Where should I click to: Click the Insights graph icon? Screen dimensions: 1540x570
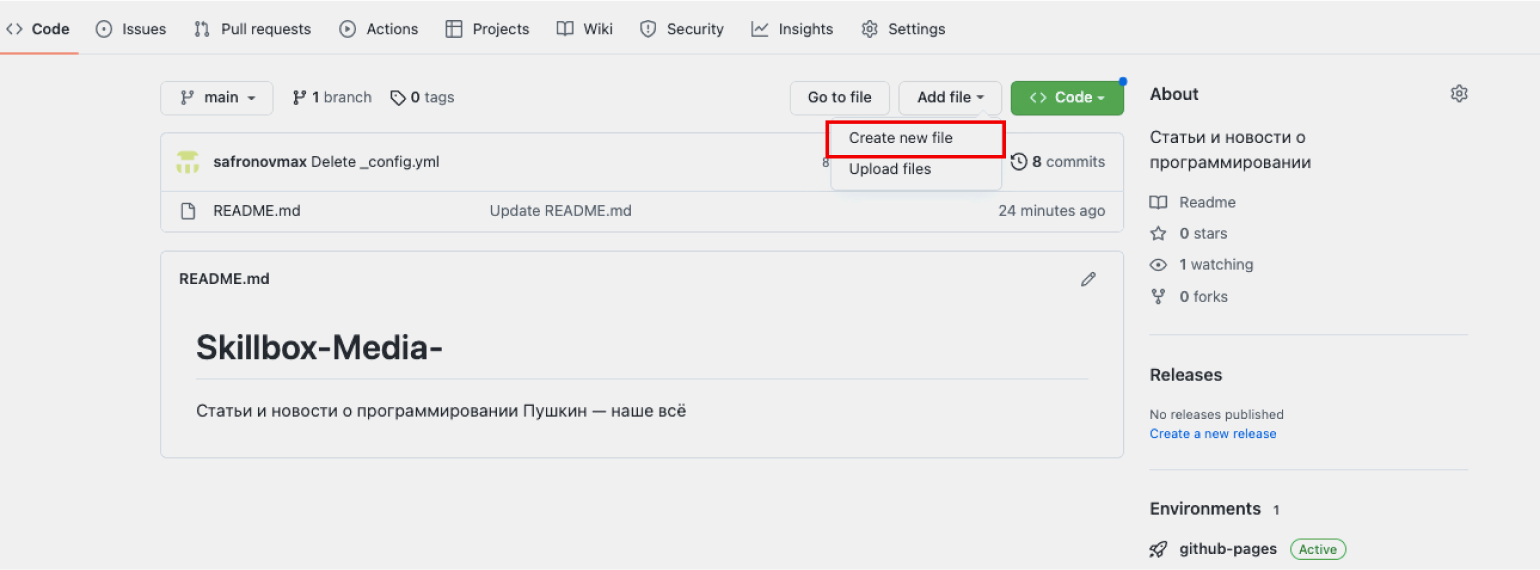(x=760, y=29)
